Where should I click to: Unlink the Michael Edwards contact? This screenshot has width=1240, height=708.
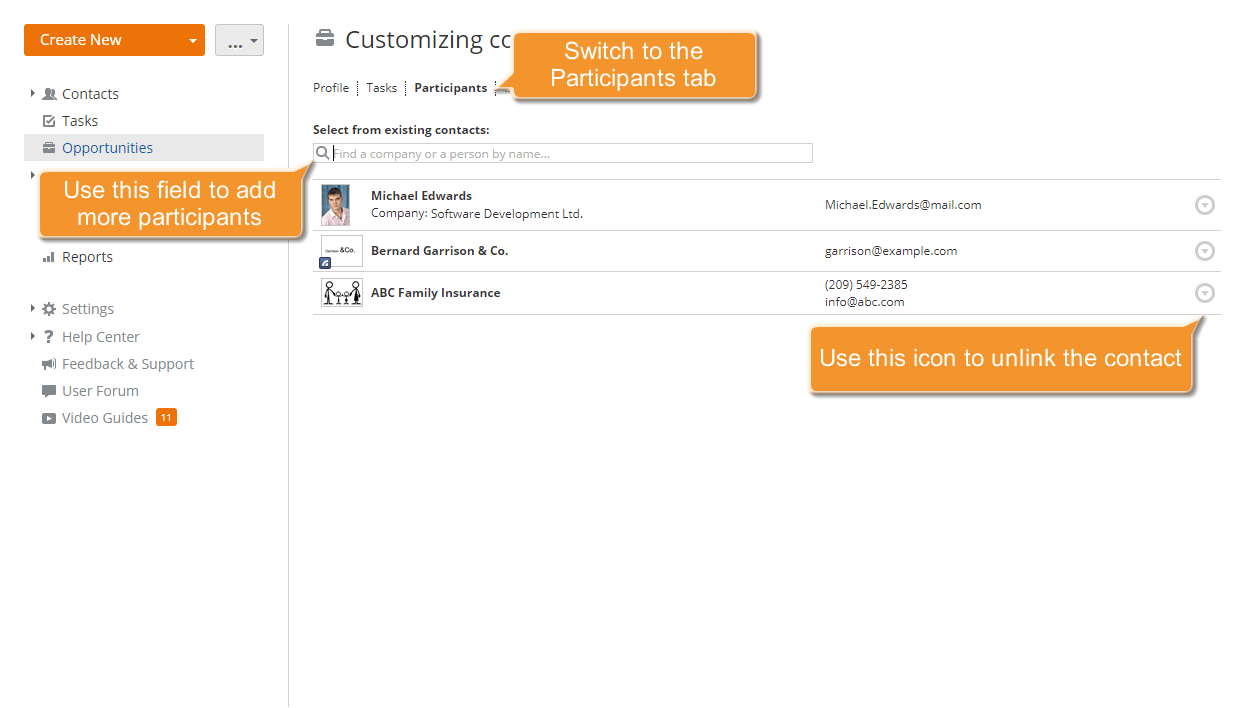(x=1205, y=204)
